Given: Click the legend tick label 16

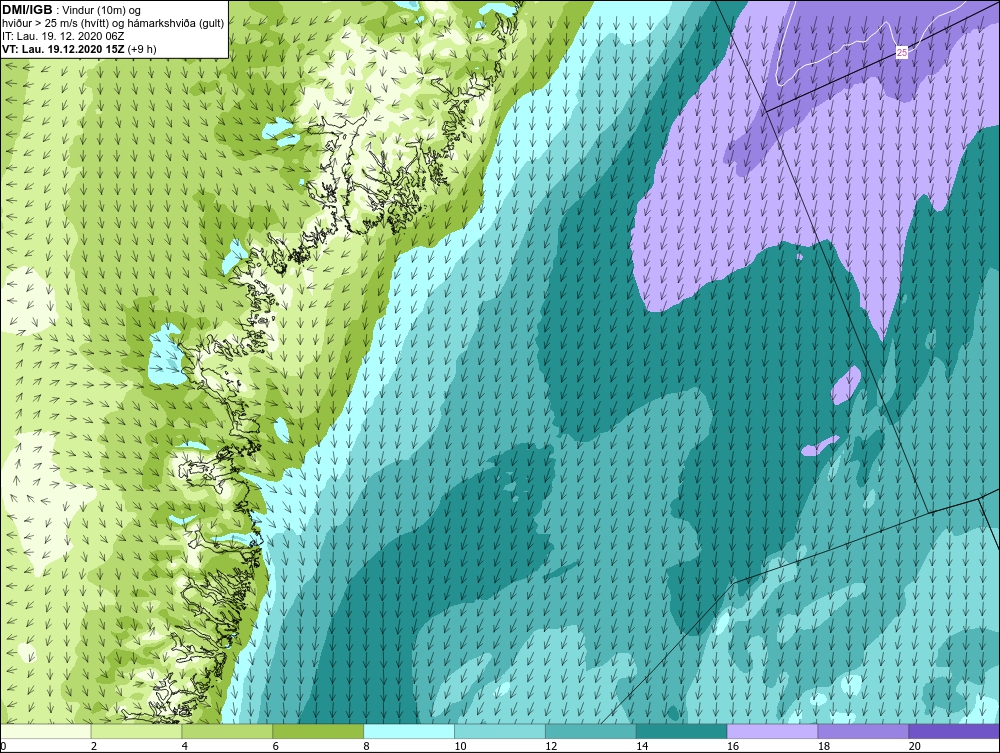Looking at the screenshot, I should (733, 746).
